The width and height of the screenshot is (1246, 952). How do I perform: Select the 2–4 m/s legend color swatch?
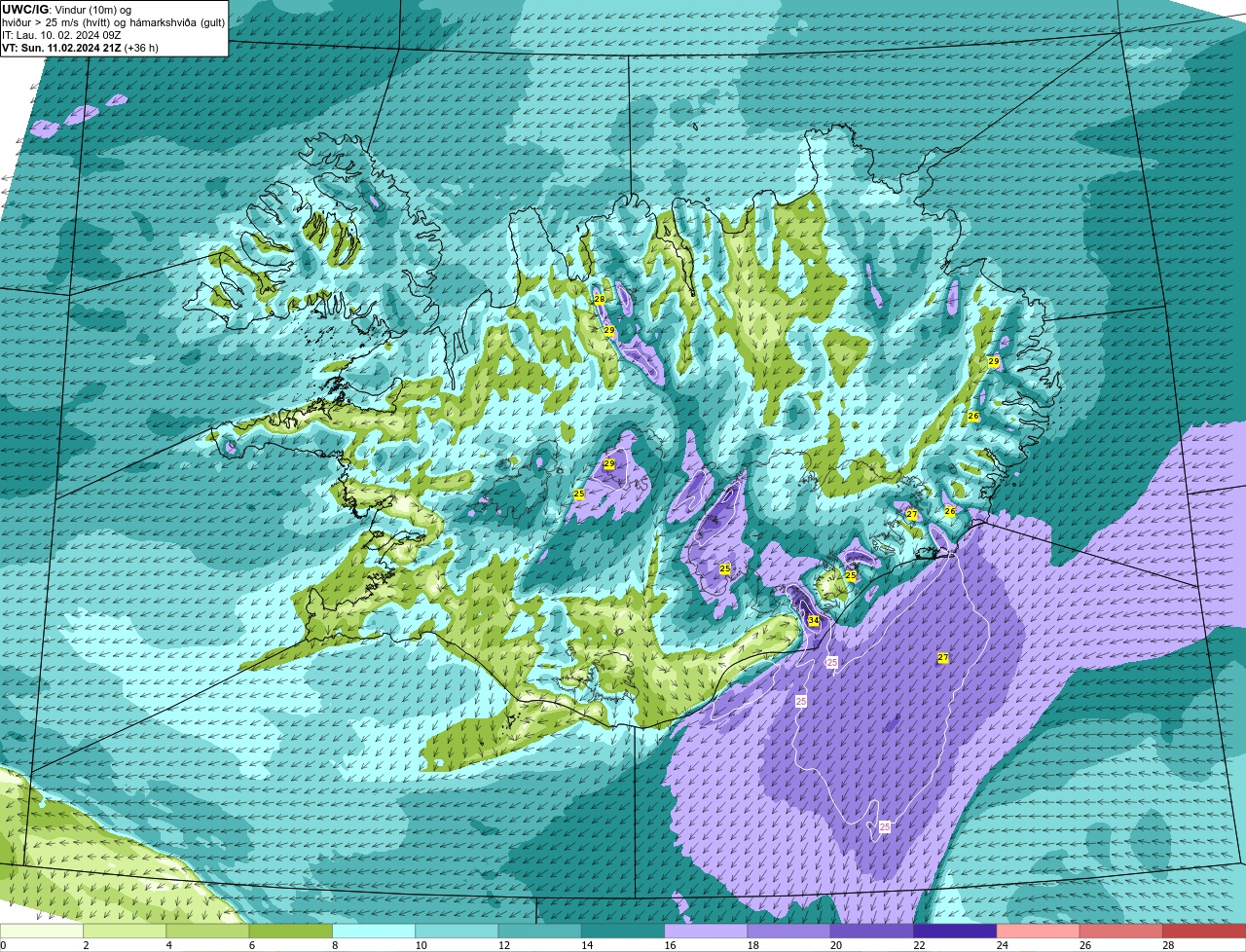pos(125,932)
